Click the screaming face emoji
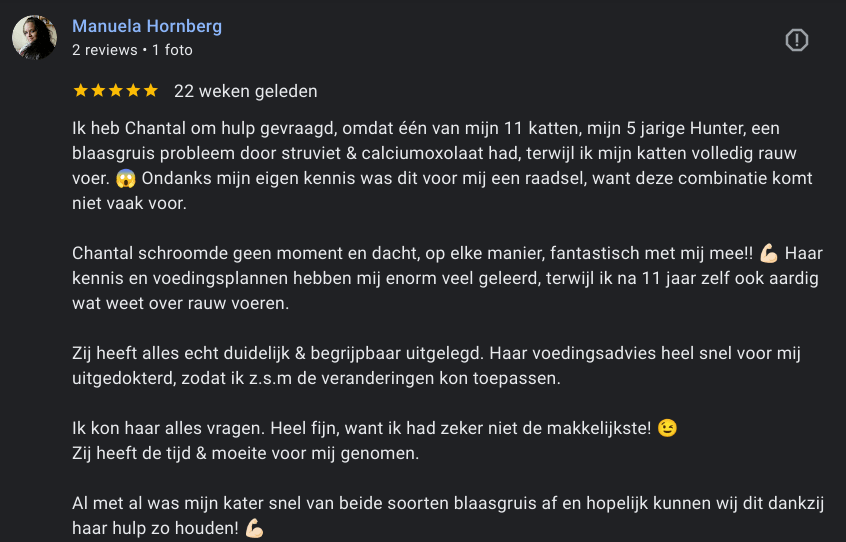This screenshot has width=846, height=542. 125,179
